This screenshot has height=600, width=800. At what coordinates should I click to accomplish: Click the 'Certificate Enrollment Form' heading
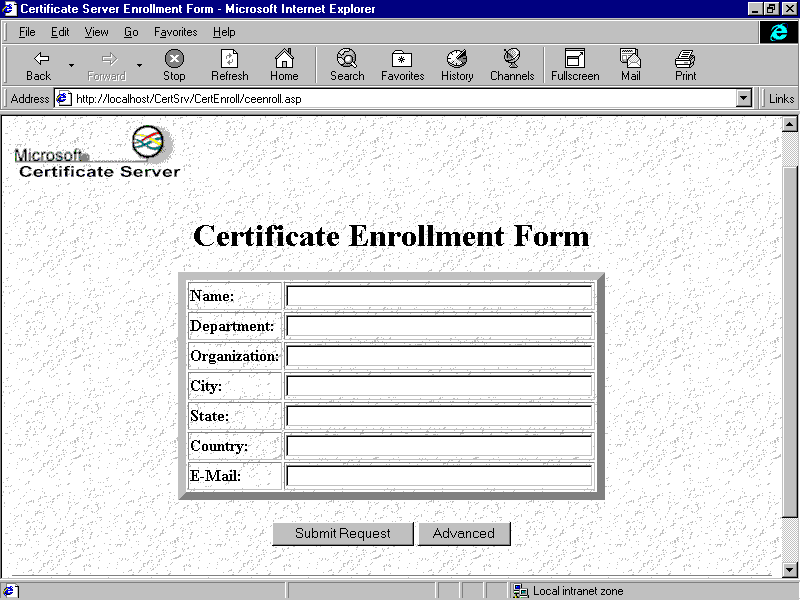pyautogui.click(x=391, y=236)
